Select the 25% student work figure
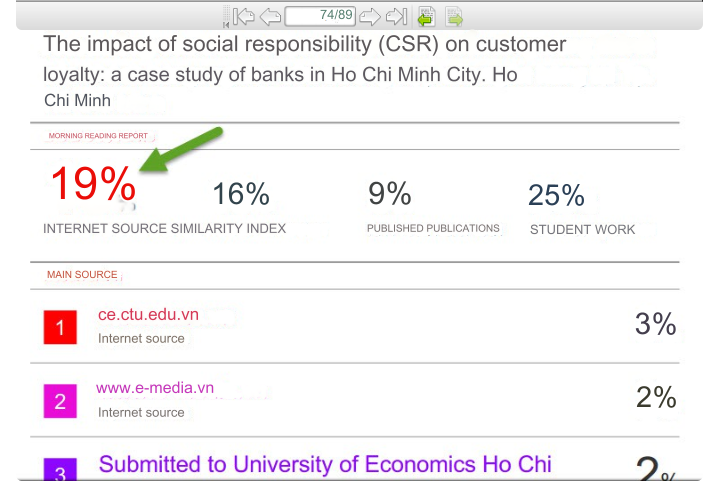The width and height of the screenshot is (717, 491). 556,195
